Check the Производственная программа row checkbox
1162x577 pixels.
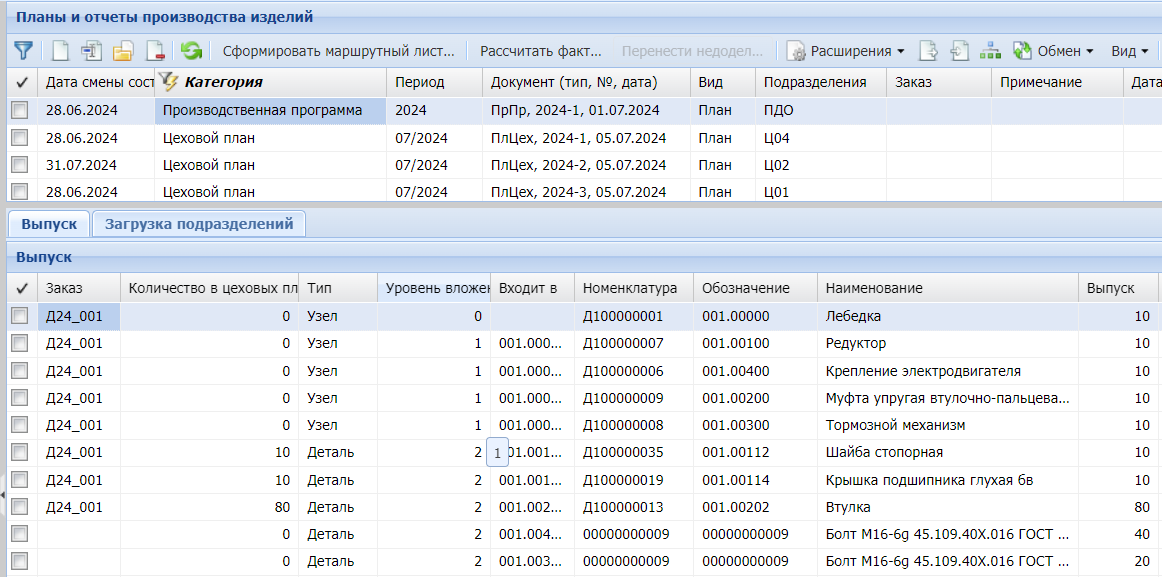(19, 111)
